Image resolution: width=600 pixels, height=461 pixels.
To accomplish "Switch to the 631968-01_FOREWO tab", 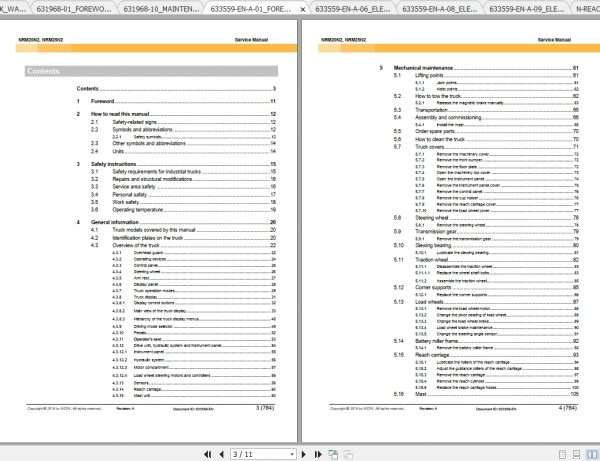I will pos(73,9).
